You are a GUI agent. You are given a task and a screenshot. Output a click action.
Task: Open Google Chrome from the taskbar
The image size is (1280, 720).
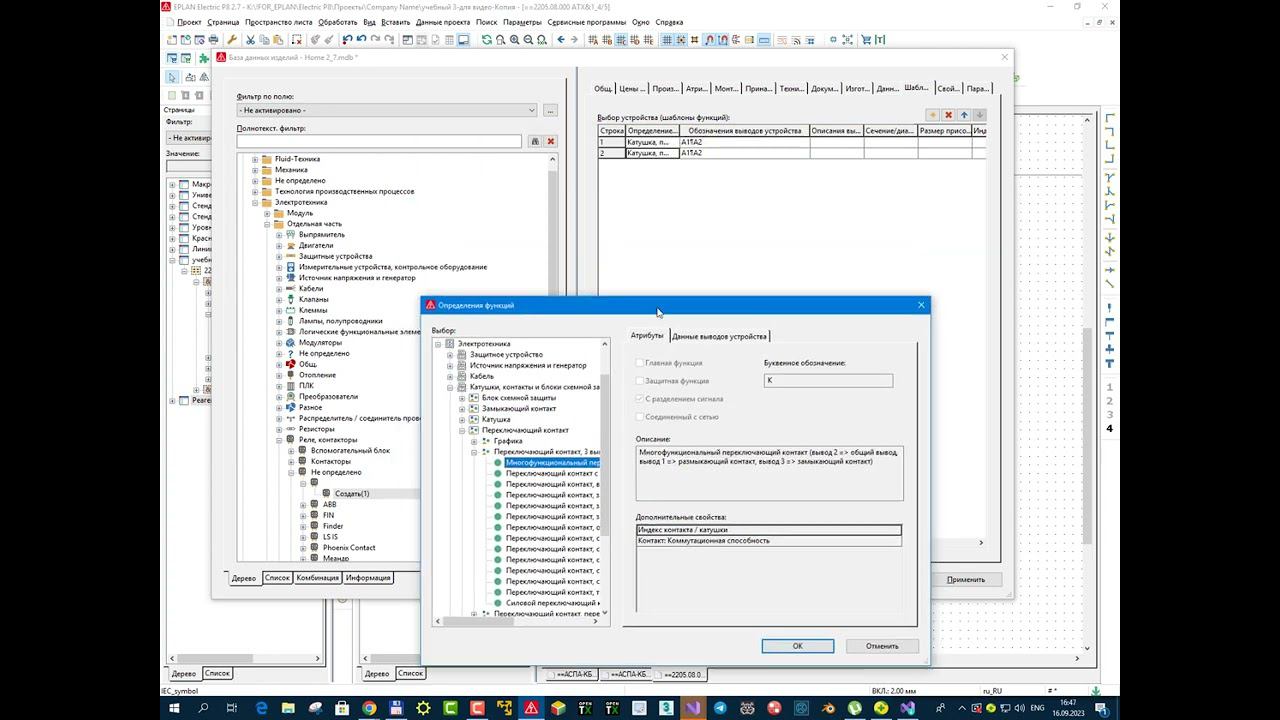[369, 708]
